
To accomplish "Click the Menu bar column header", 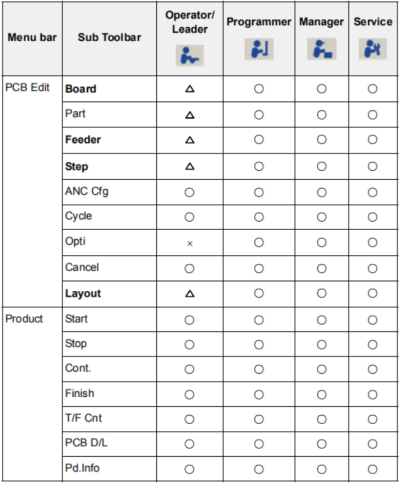I will pos(32,37).
